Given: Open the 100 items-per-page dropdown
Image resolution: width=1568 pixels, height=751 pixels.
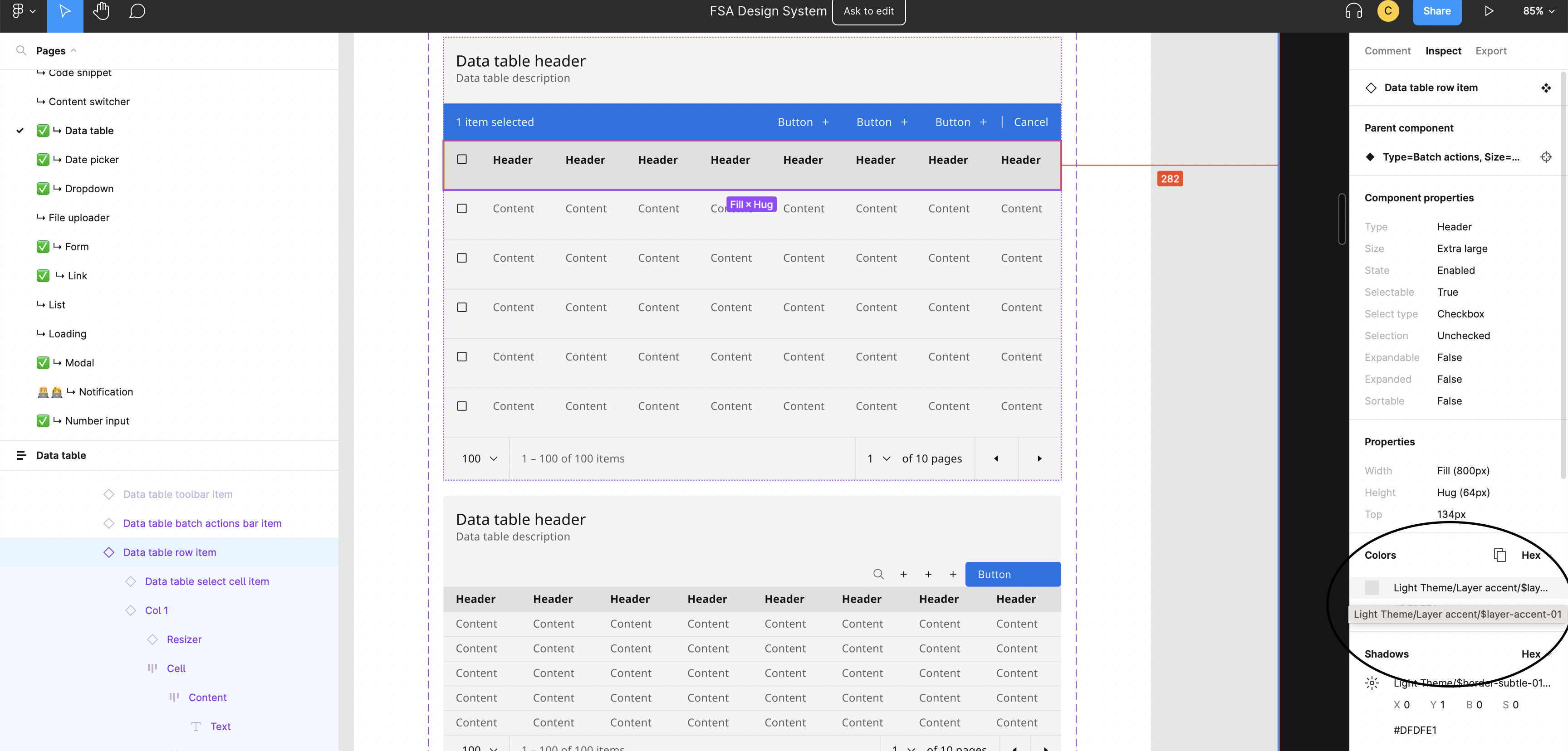Looking at the screenshot, I should (x=480, y=458).
